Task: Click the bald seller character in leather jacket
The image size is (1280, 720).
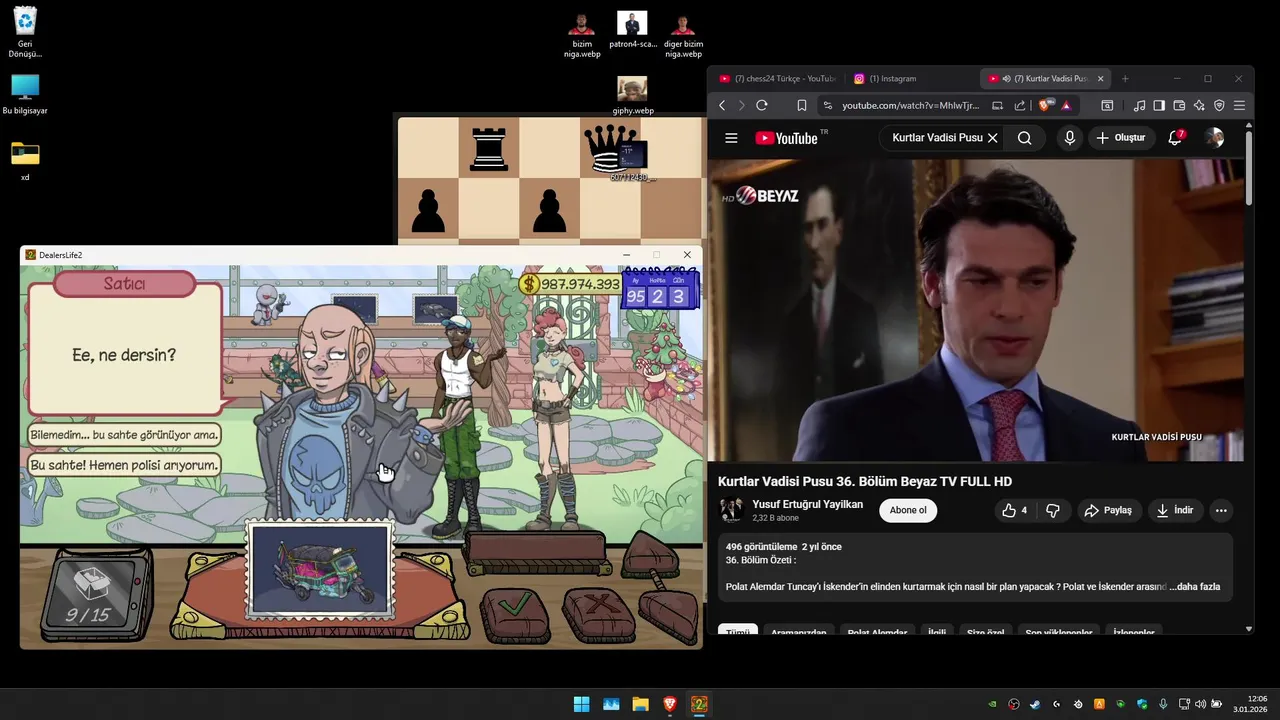Action: coord(345,420)
